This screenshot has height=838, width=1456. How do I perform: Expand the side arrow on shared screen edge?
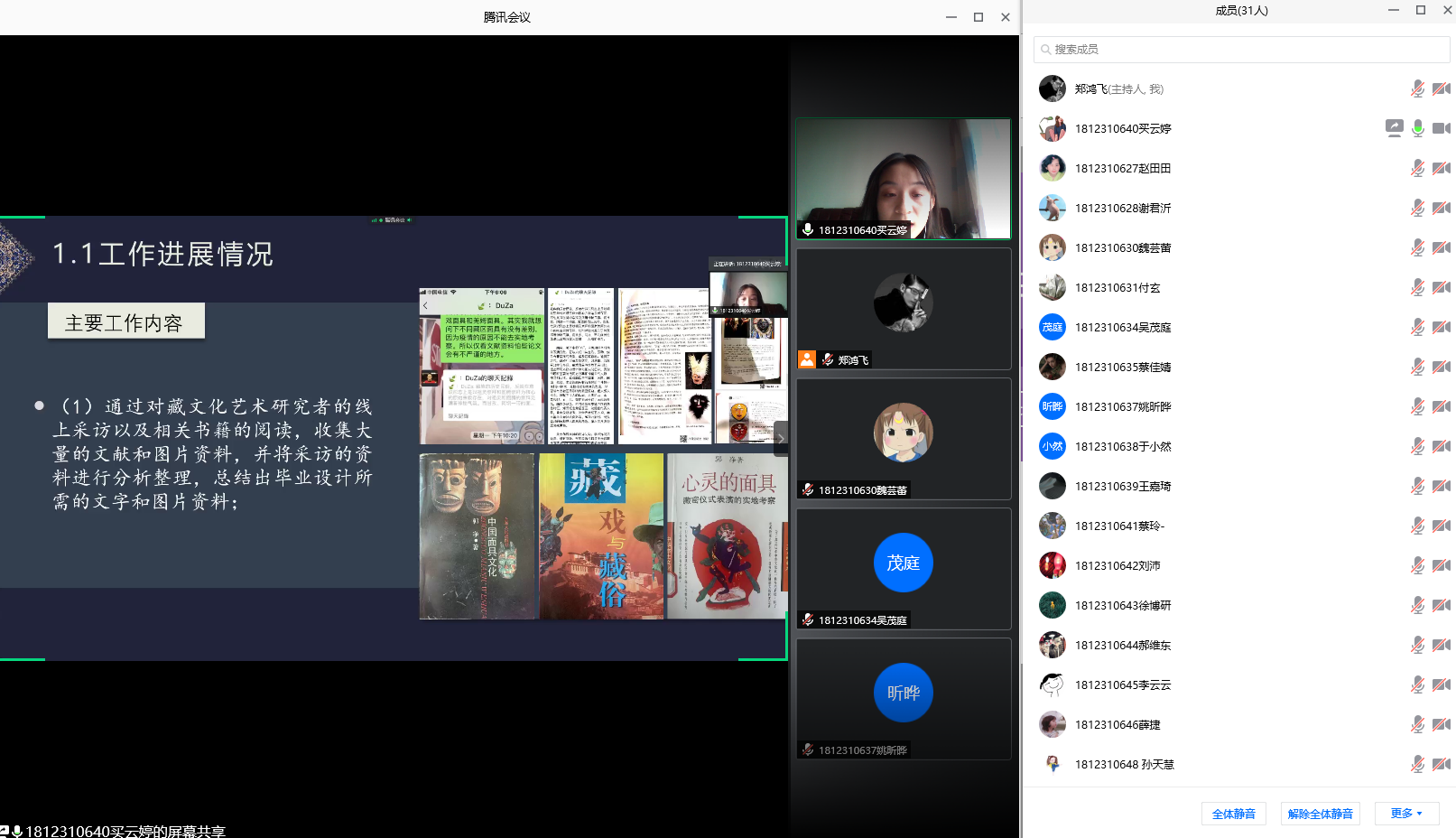[x=780, y=438]
